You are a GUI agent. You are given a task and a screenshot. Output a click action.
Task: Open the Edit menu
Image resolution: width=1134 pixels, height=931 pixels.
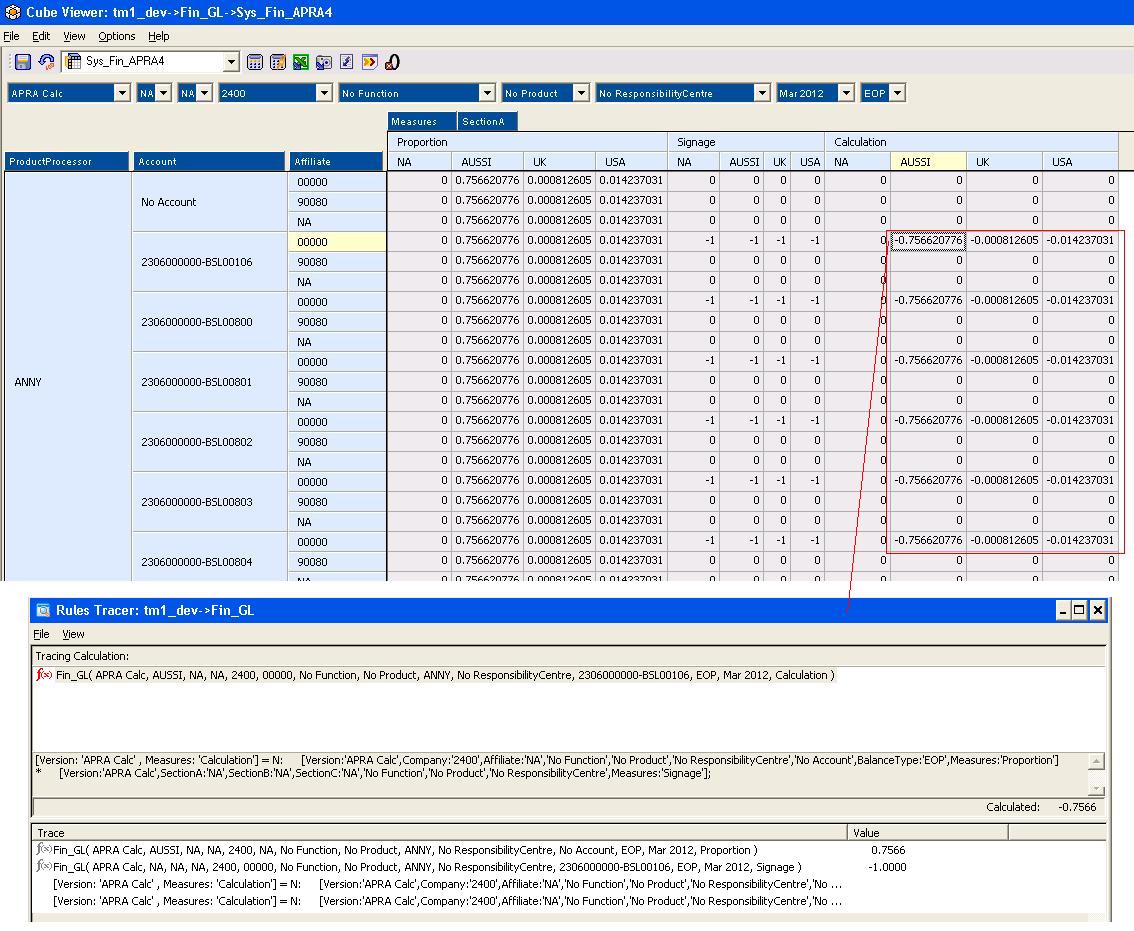click(x=40, y=36)
